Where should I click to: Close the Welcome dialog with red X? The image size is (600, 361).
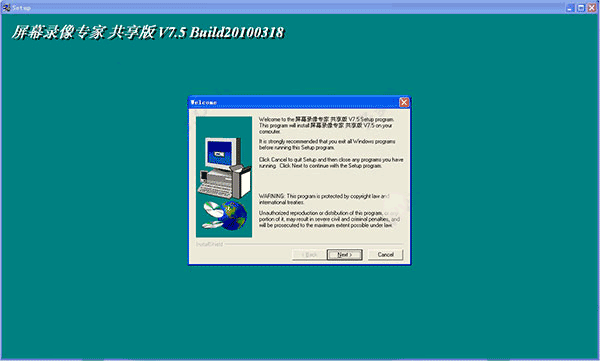[404, 102]
